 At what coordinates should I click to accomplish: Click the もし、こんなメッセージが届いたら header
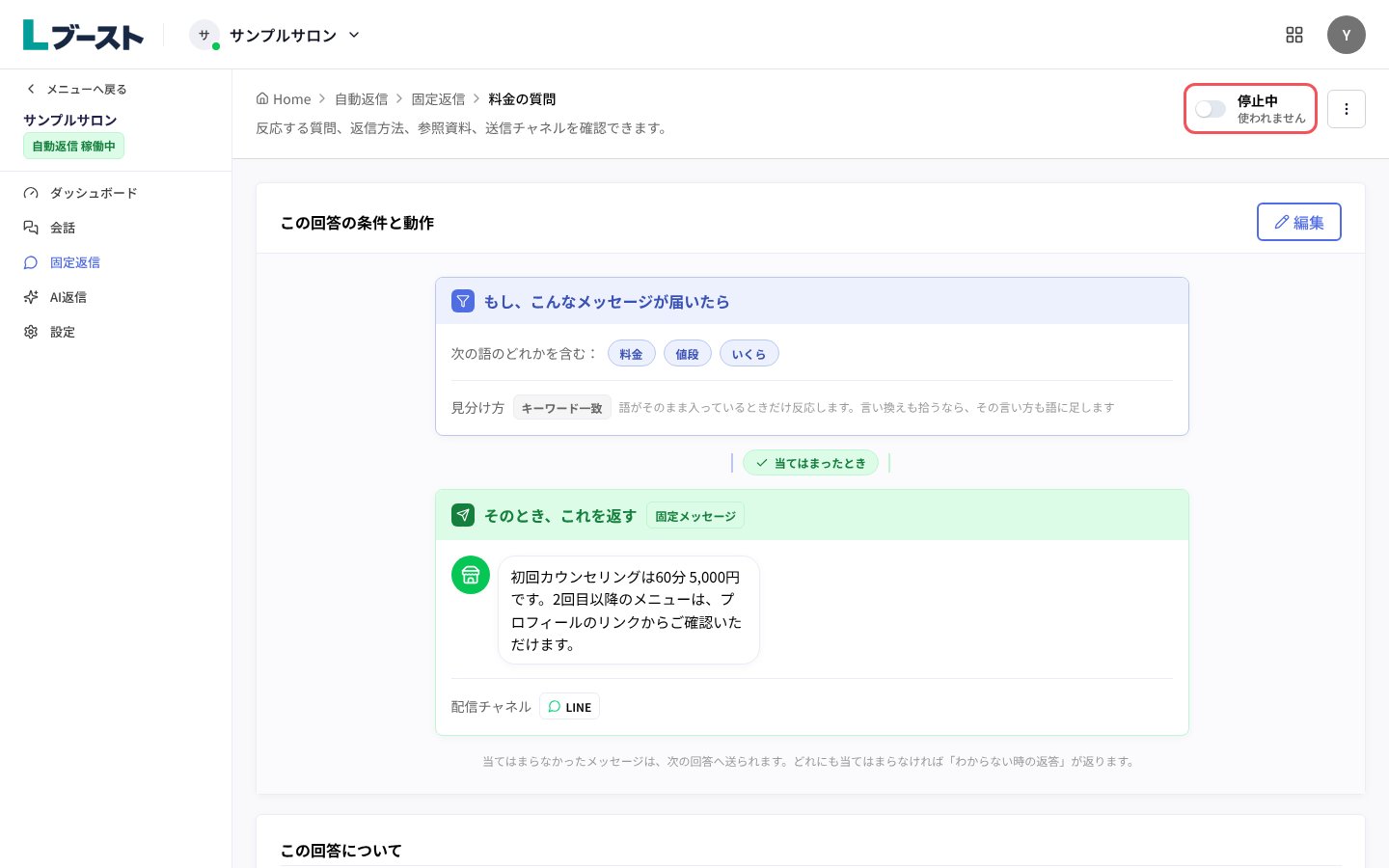[x=812, y=301]
